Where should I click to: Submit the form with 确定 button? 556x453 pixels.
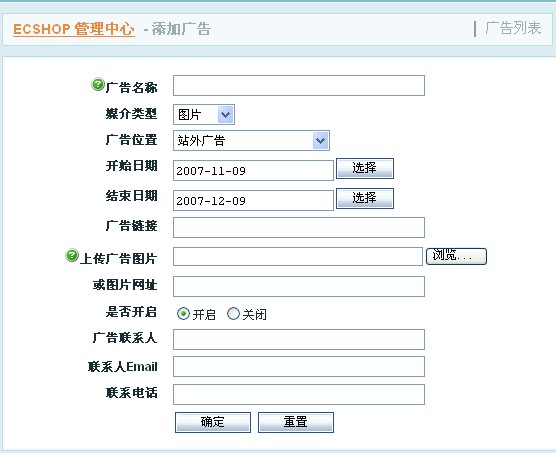pyautogui.click(x=213, y=422)
